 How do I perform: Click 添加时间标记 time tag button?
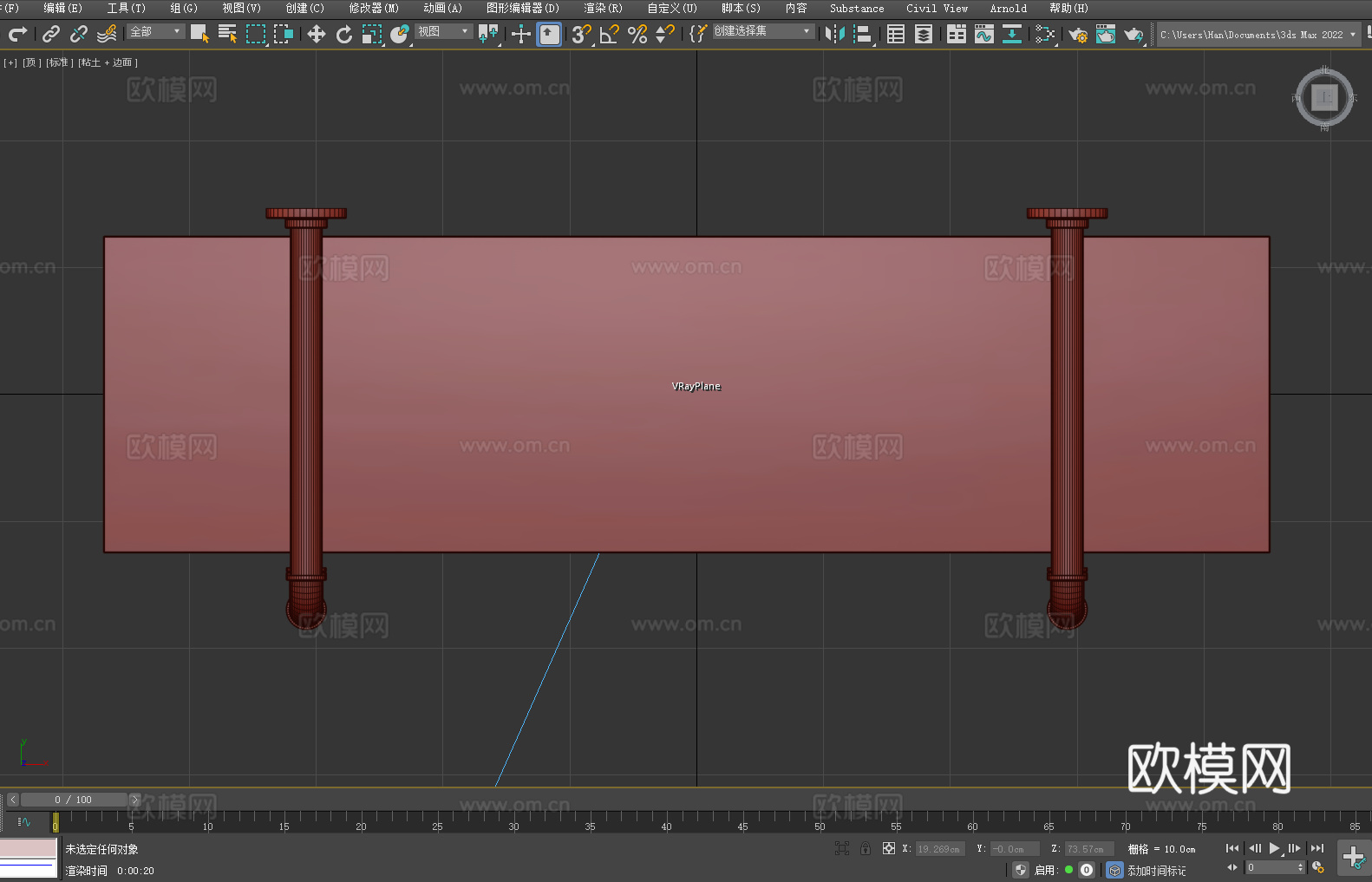point(1157,870)
